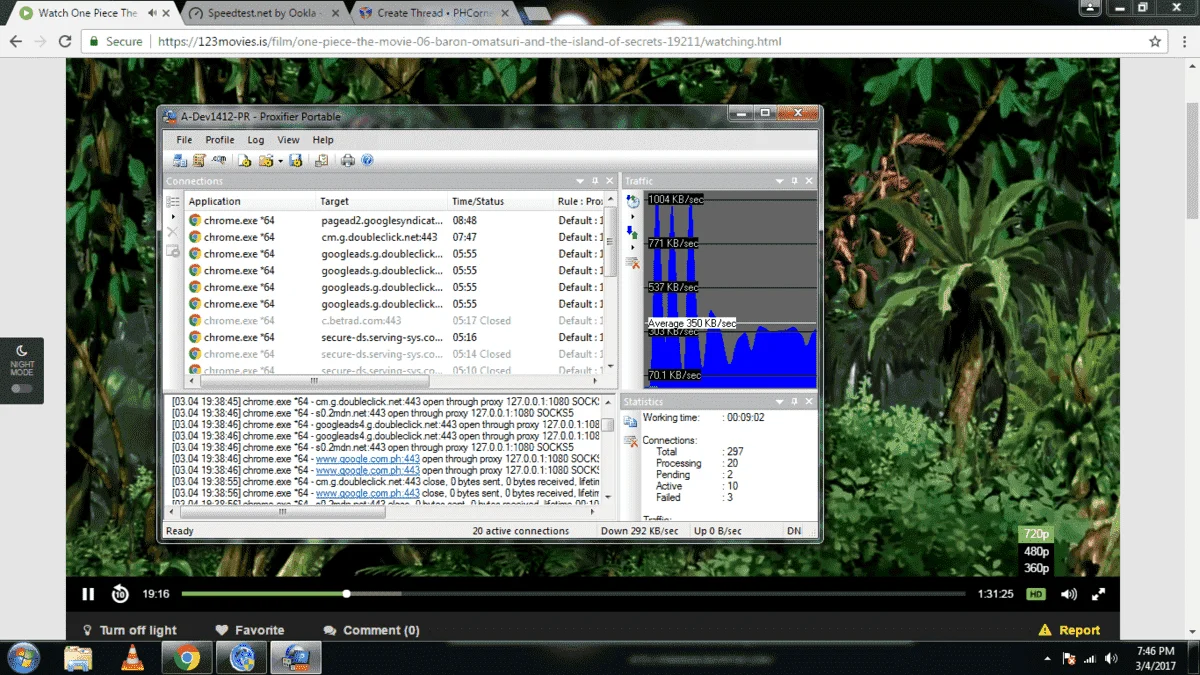Image resolution: width=1200 pixels, height=675 pixels.
Task: Expand the arrow below traffic arrows icon
Action: pyautogui.click(x=632, y=247)
